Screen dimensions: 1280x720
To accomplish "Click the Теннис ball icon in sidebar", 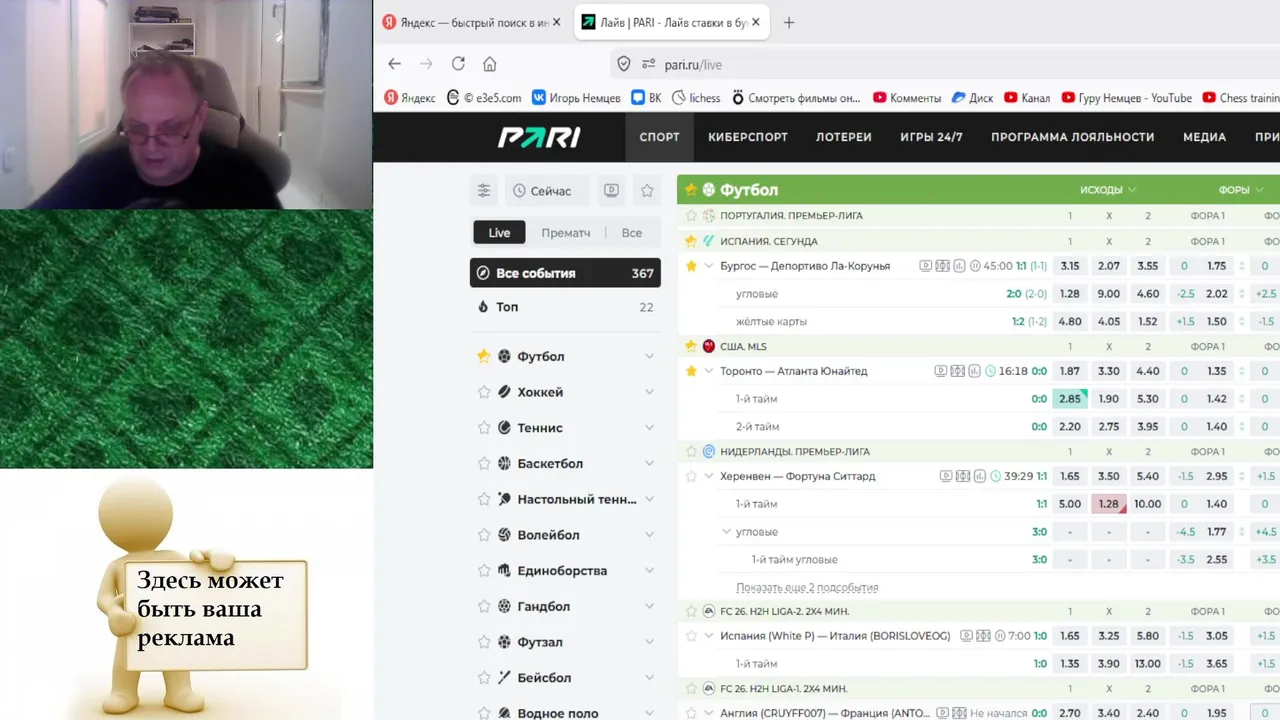I will [504, 427].
